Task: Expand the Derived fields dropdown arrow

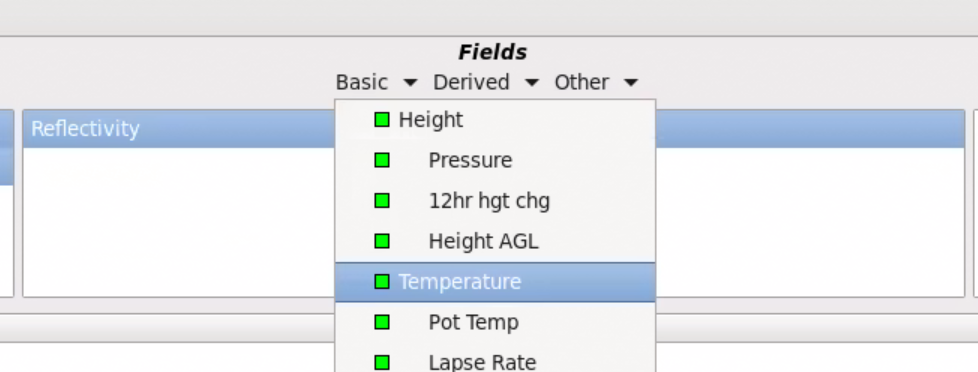Action: tap(531, 82)
